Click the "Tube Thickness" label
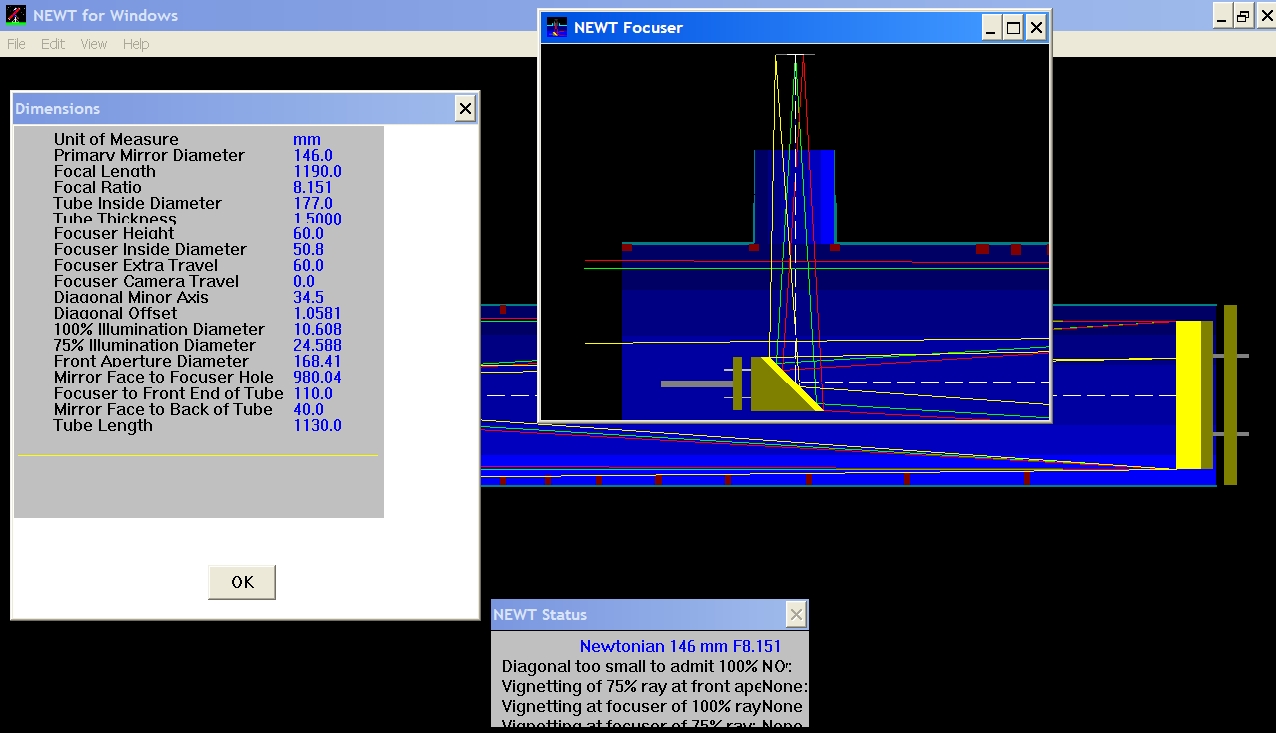Viewport: 1276px width, 733px height. 115,219
